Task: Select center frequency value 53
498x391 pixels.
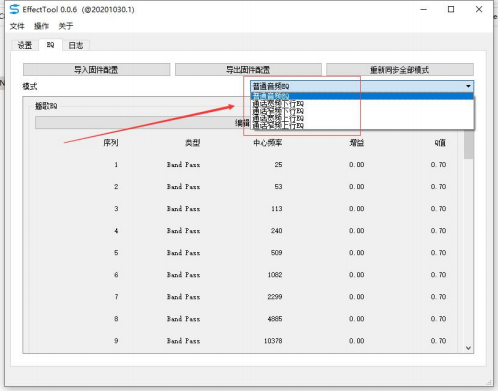Action: tap(278, 187)
